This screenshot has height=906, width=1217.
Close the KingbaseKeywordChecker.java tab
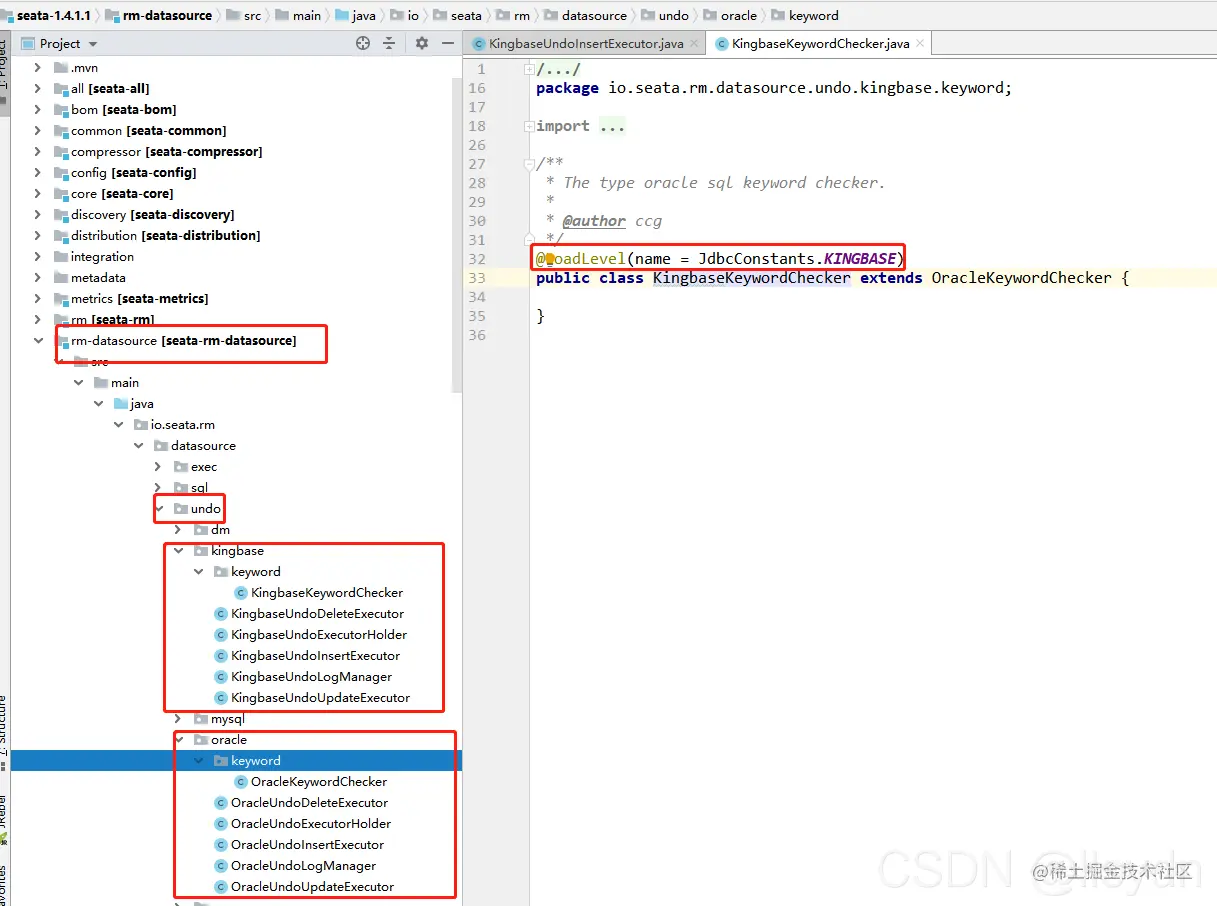[x=920, y=44]
